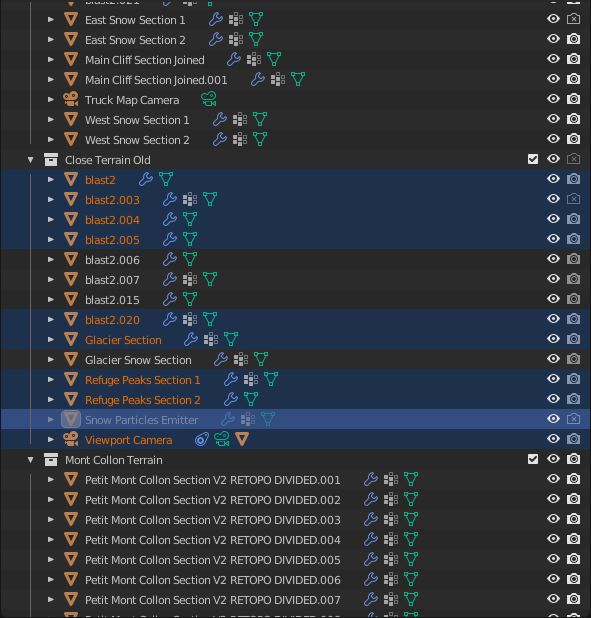The image size is (591, 618).
Task: Click the wrench modifier icon on Glacier Section
Action: [x=191, y=339]
